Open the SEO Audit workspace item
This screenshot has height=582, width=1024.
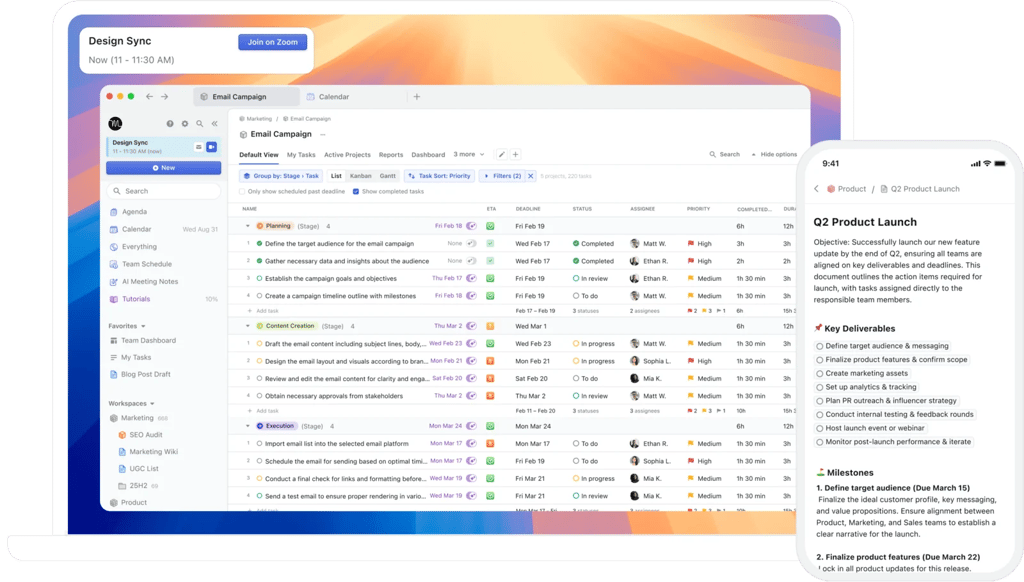click(x=140, y=435)
